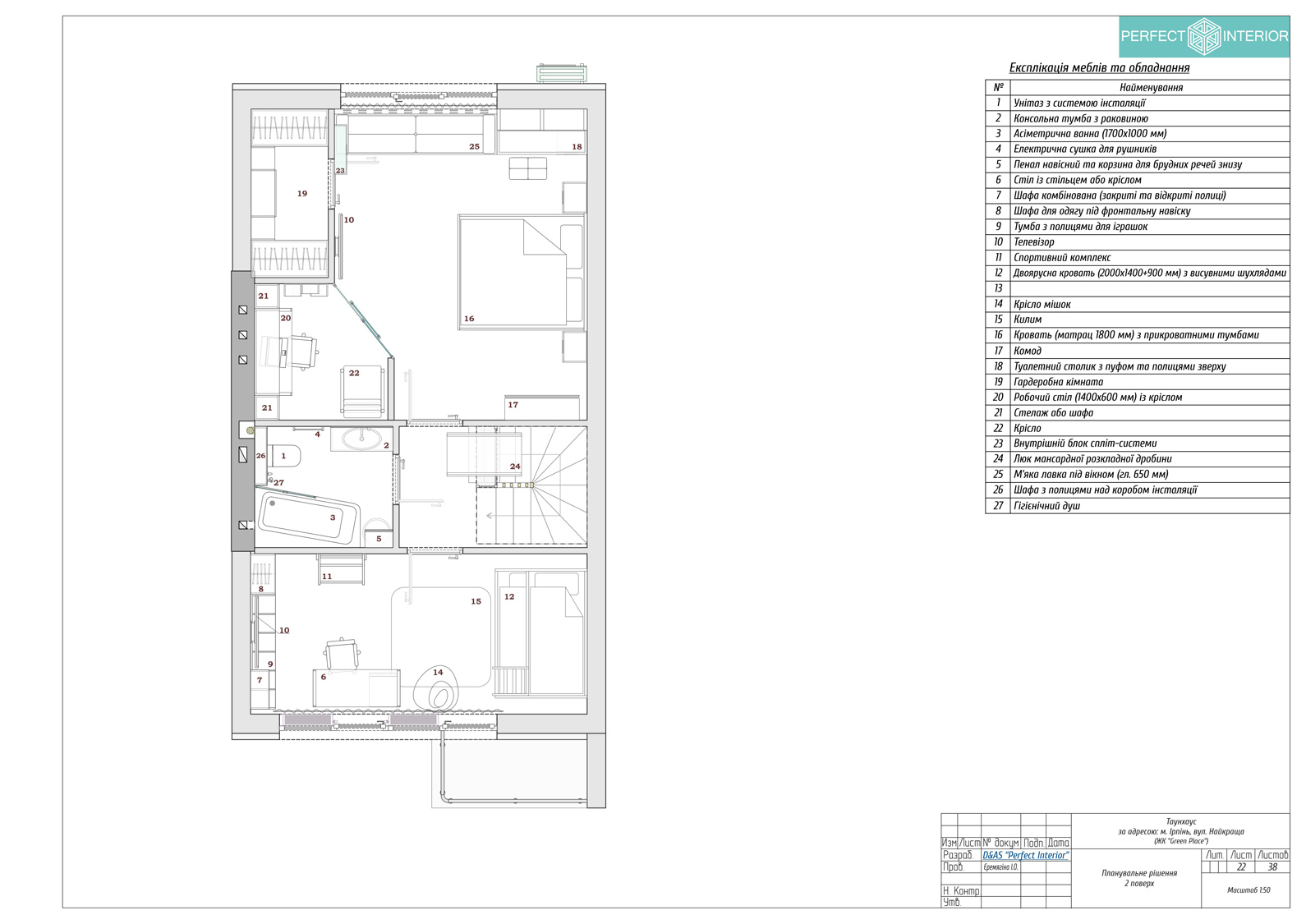Viewport: 1306px width, 924px height.
Task: Select the attic ladder hatch labeled 24
Action: coord(472,454)
